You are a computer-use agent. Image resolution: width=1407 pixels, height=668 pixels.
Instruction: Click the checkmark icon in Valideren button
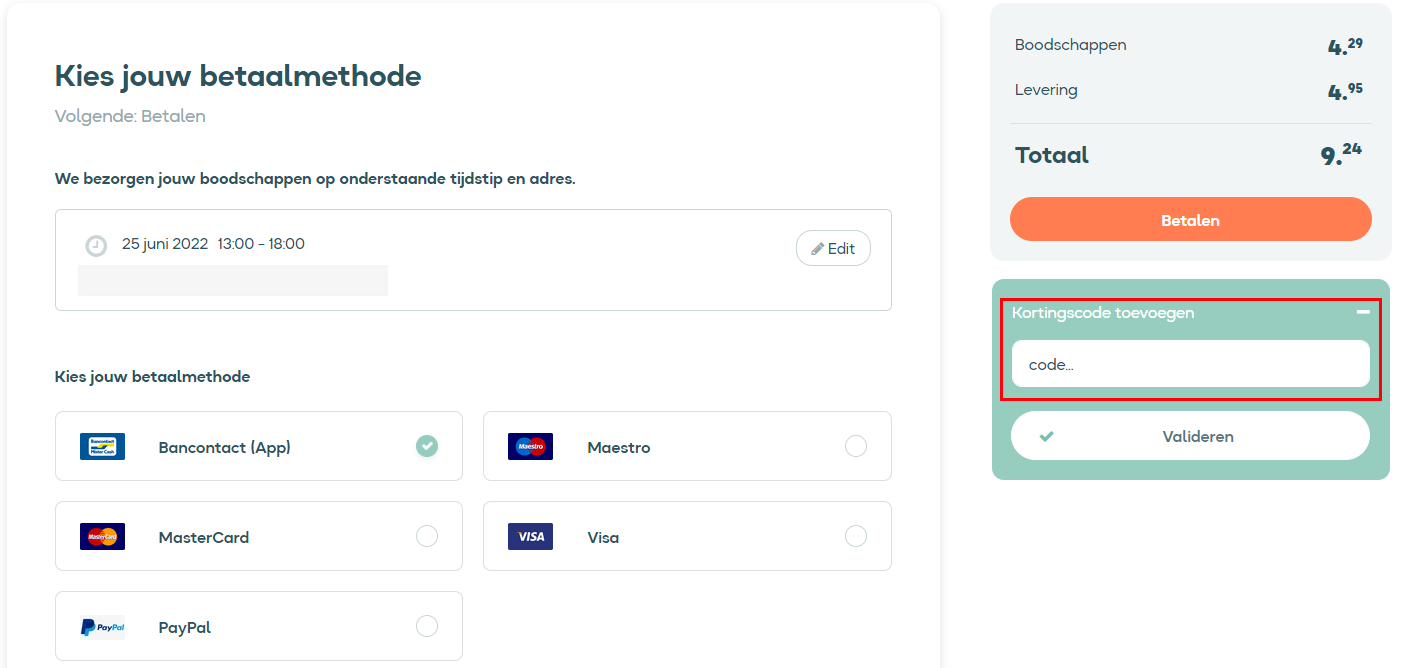[1047, 436]
